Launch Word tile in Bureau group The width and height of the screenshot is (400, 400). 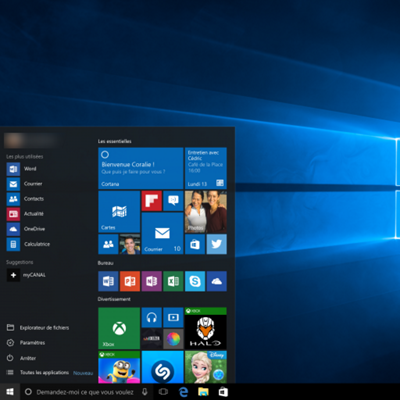coord(108,281)
